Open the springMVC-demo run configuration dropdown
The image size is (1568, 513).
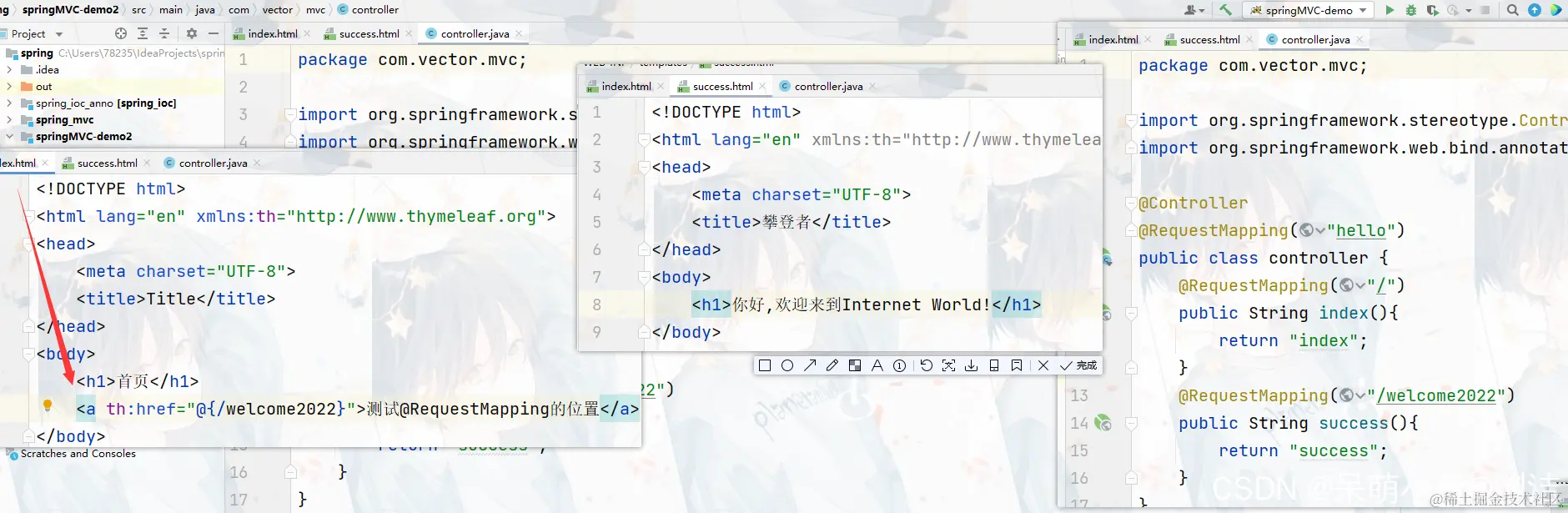tap(1307, 10)
